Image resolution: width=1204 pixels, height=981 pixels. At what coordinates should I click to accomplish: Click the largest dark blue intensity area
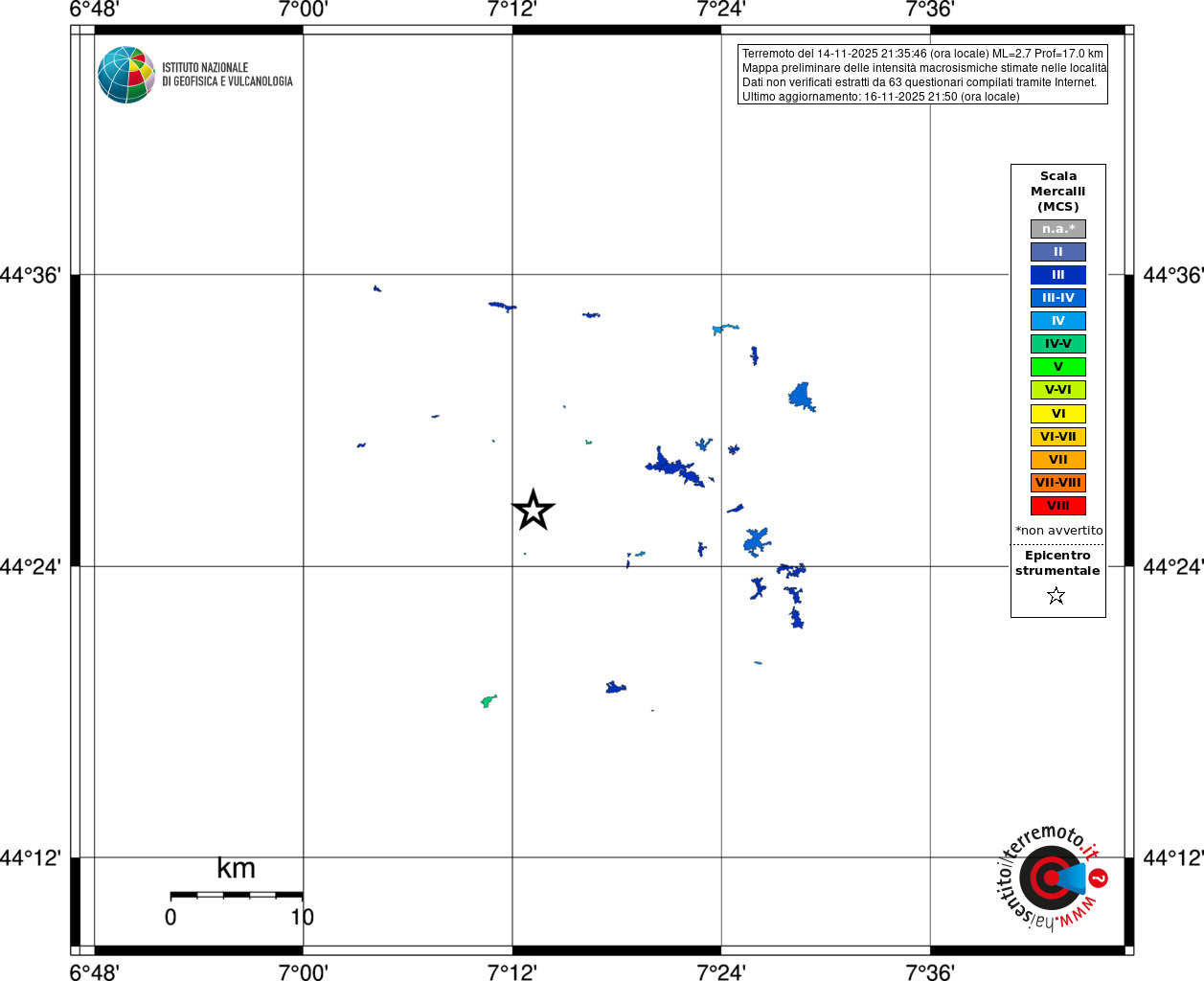click(x=677, y=468)
